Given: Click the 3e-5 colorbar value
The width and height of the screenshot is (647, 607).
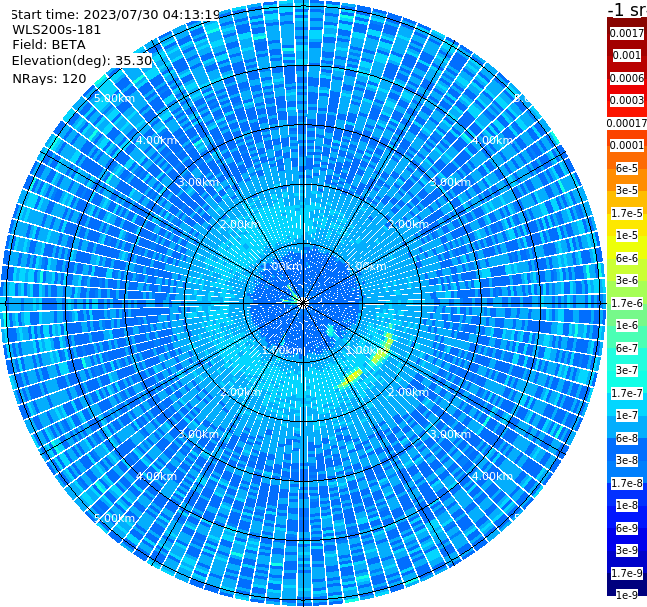Looking at the screenshot, I should pyautogui.click(x=627, y=190).
